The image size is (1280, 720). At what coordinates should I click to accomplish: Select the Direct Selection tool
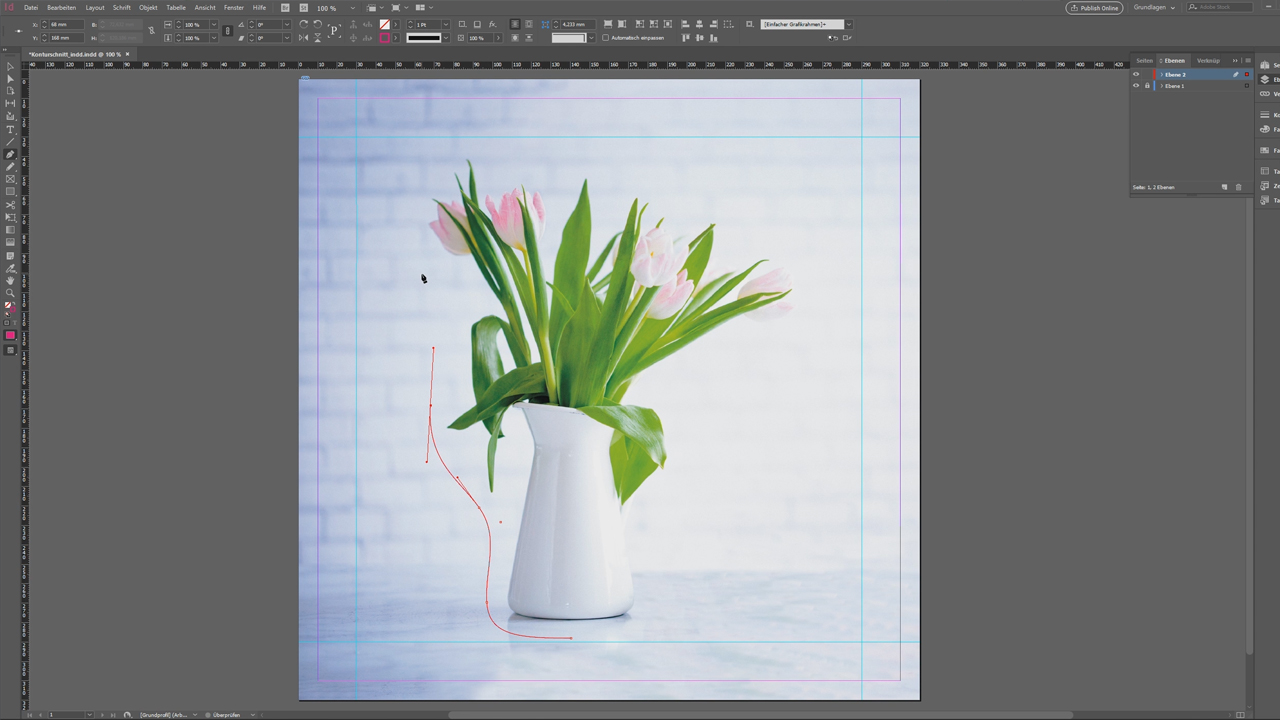(11, 78)
